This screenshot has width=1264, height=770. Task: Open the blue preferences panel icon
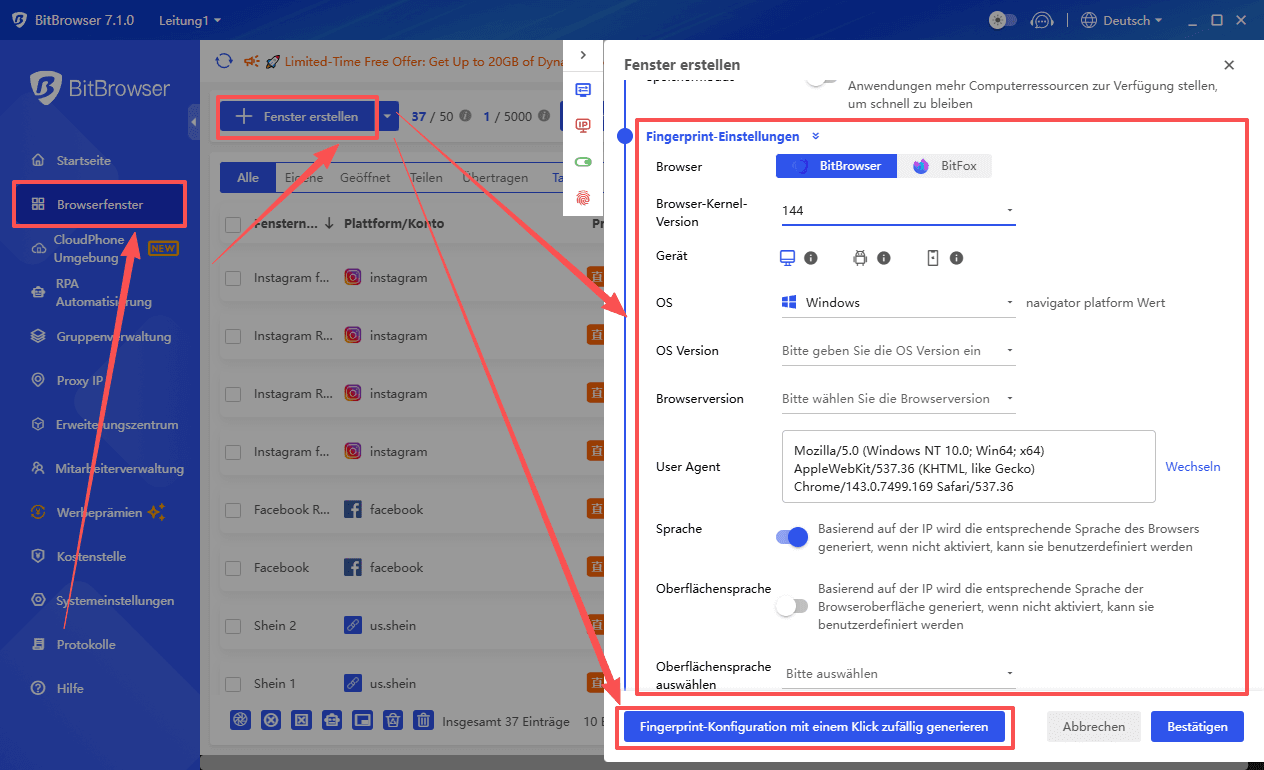[x=583, y=89]
